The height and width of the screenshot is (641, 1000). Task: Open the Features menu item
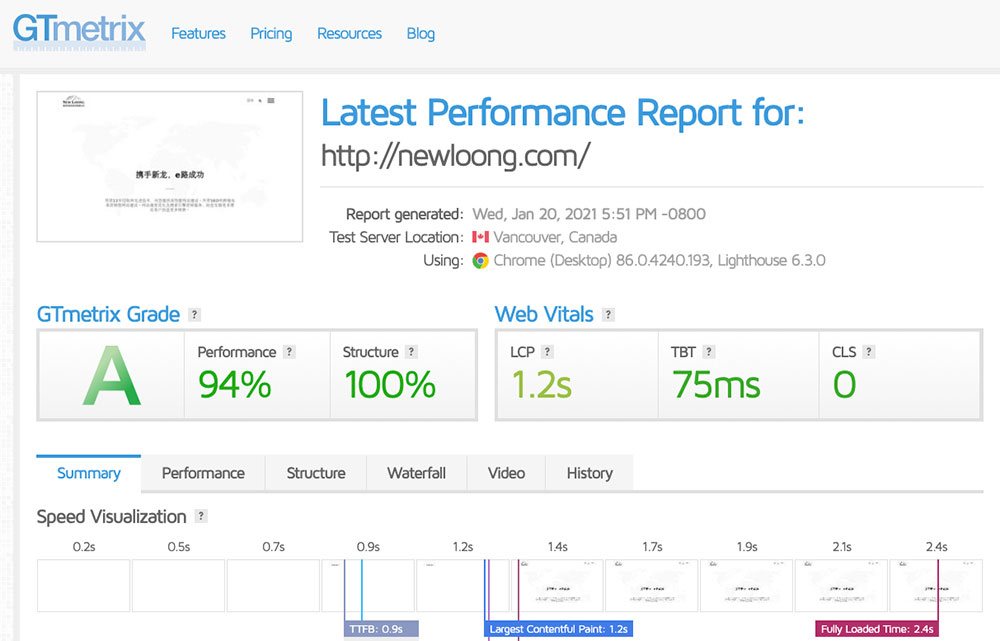click(198, 34)
